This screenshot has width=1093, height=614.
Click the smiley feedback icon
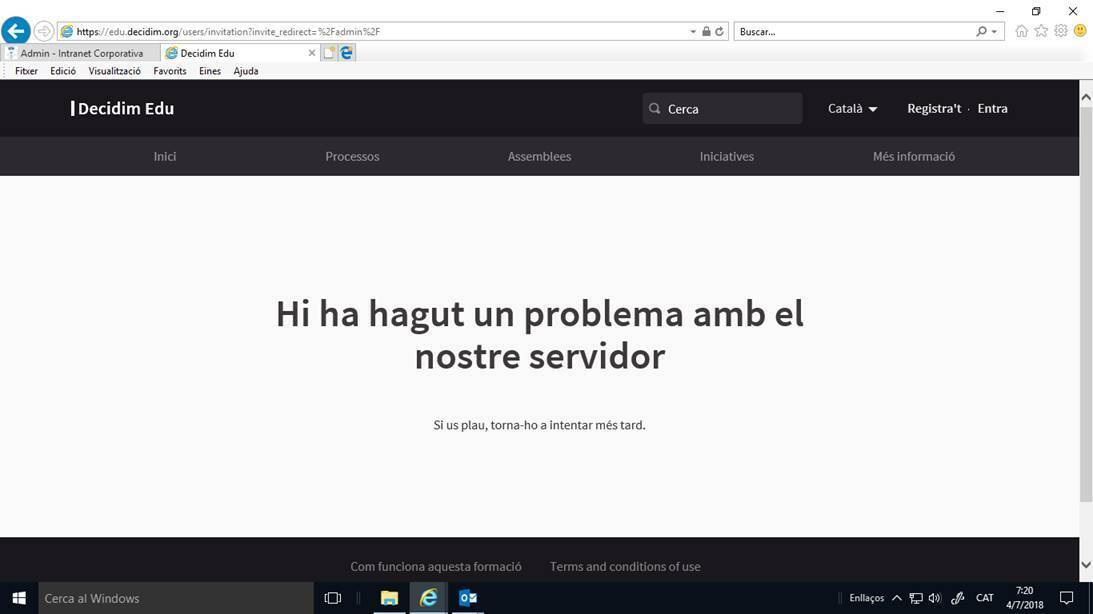1080,31
